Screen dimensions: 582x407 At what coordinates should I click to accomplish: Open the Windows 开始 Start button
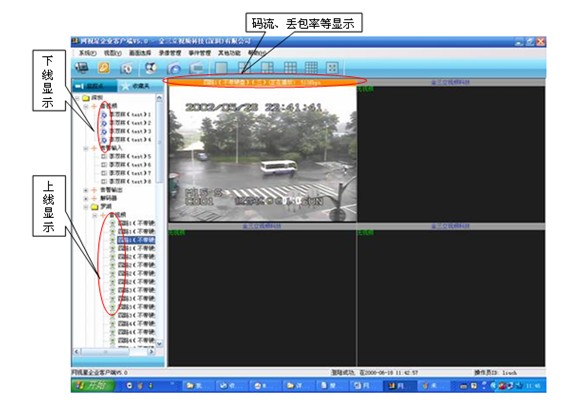(x=92, y=385)
